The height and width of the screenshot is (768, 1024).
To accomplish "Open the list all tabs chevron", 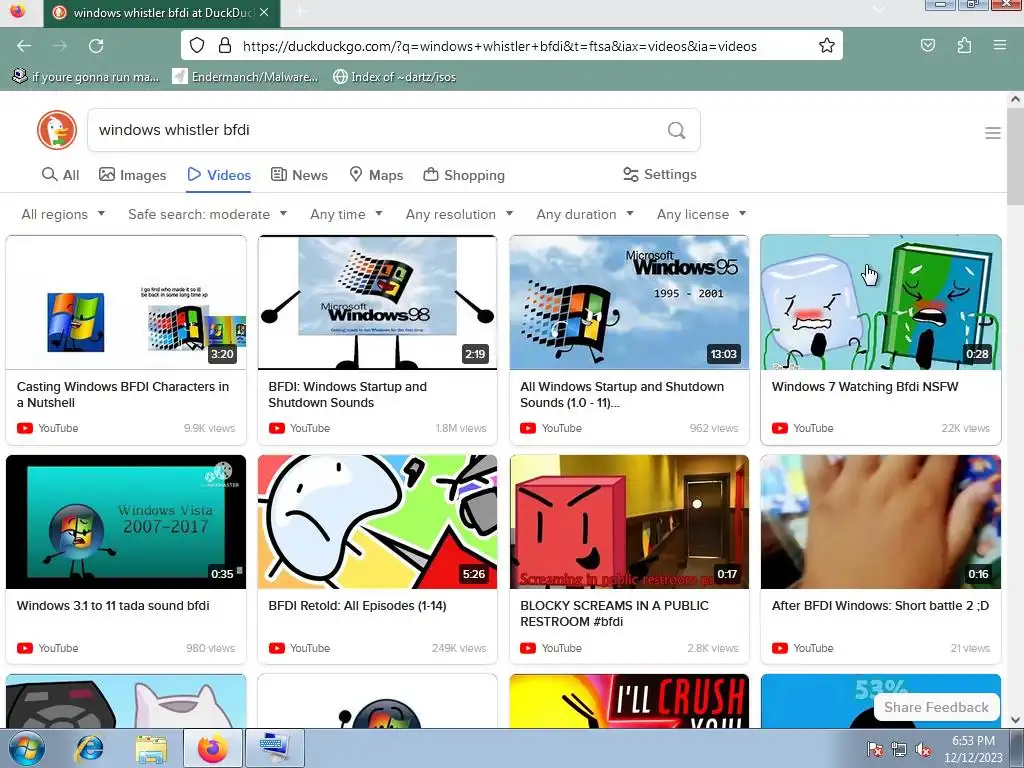I will [879, 9].
